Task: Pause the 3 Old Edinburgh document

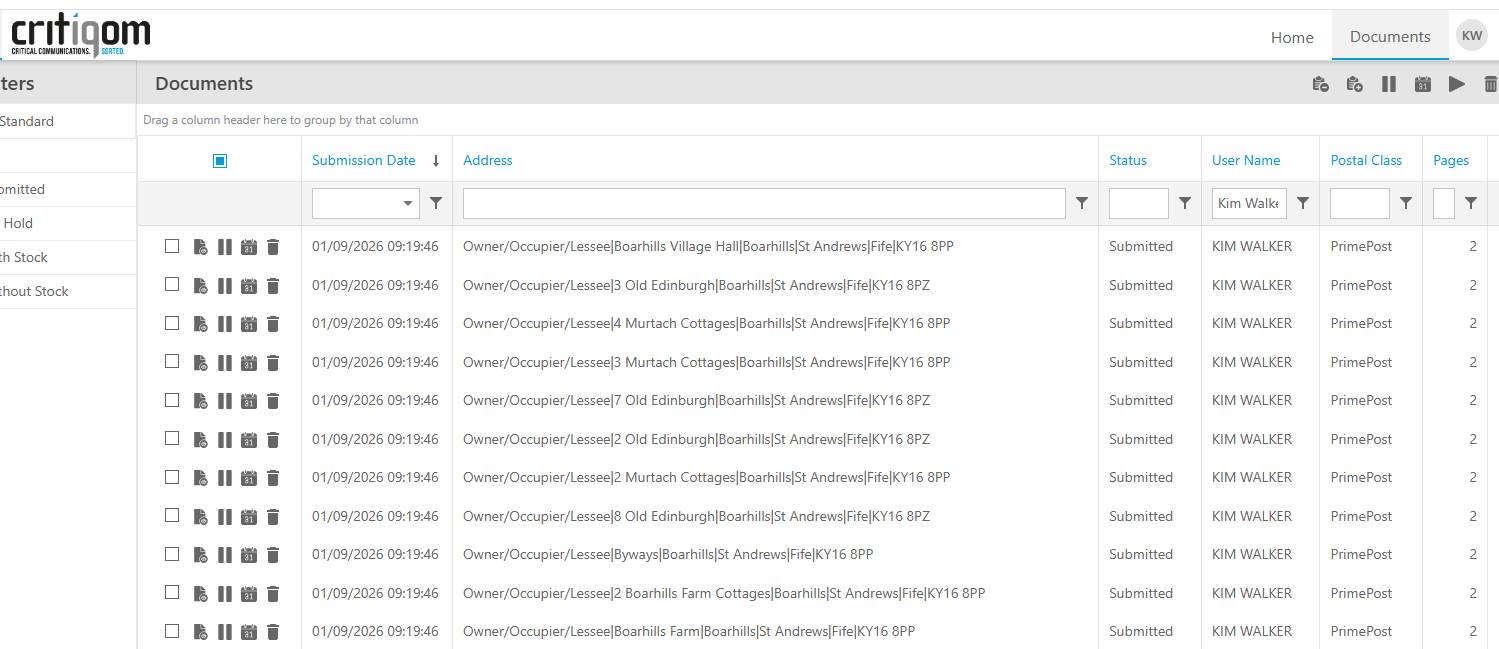Action: click(225, 286)
